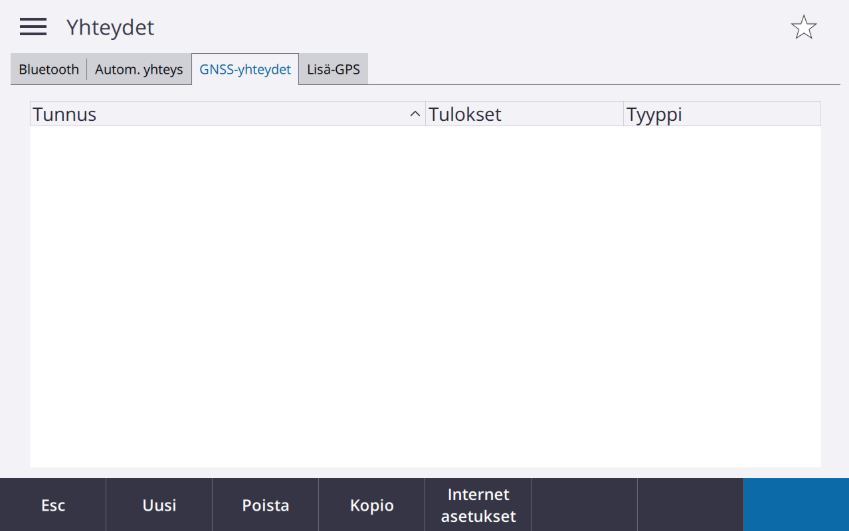Click inside the empty connections list
Image resolution: width=849 pixels, height=531 pixels.
click(425, 296)
